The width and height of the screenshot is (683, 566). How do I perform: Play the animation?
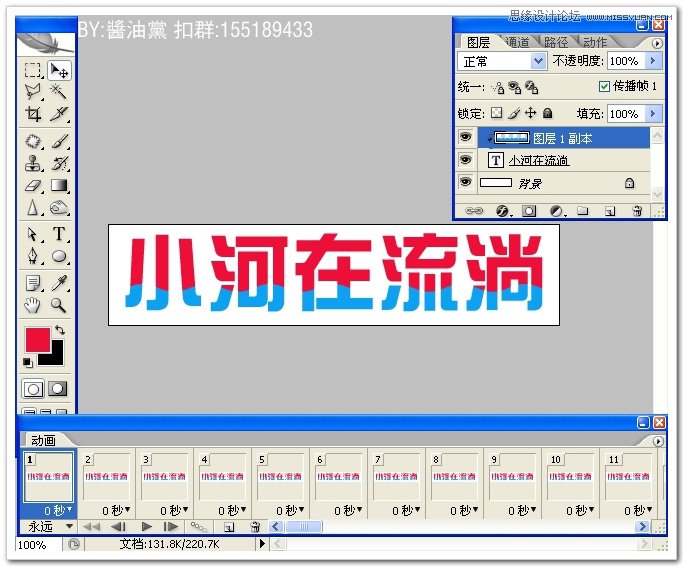pyautogui.click(x=147, y=527)
